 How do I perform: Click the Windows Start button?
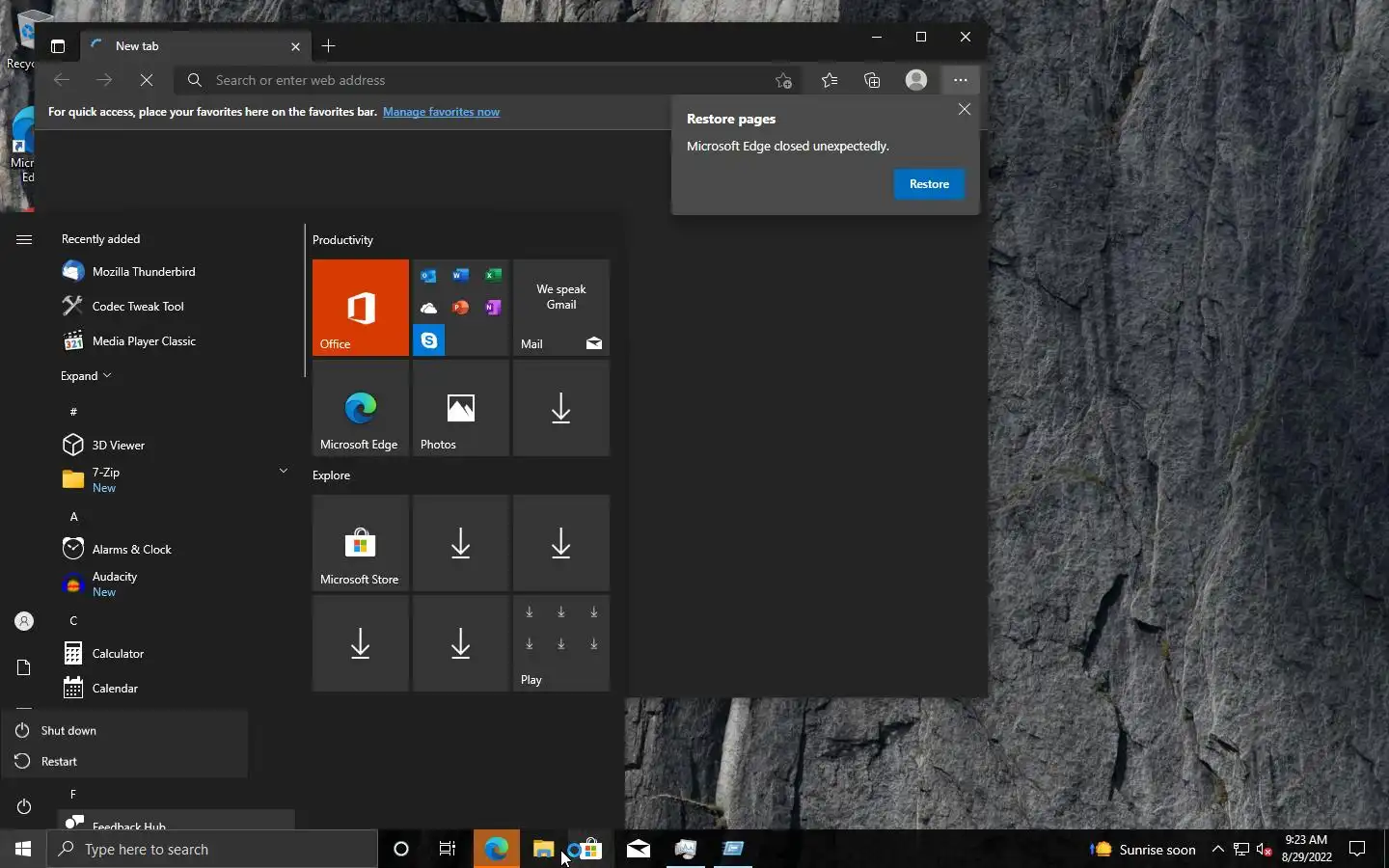[23, 850]
